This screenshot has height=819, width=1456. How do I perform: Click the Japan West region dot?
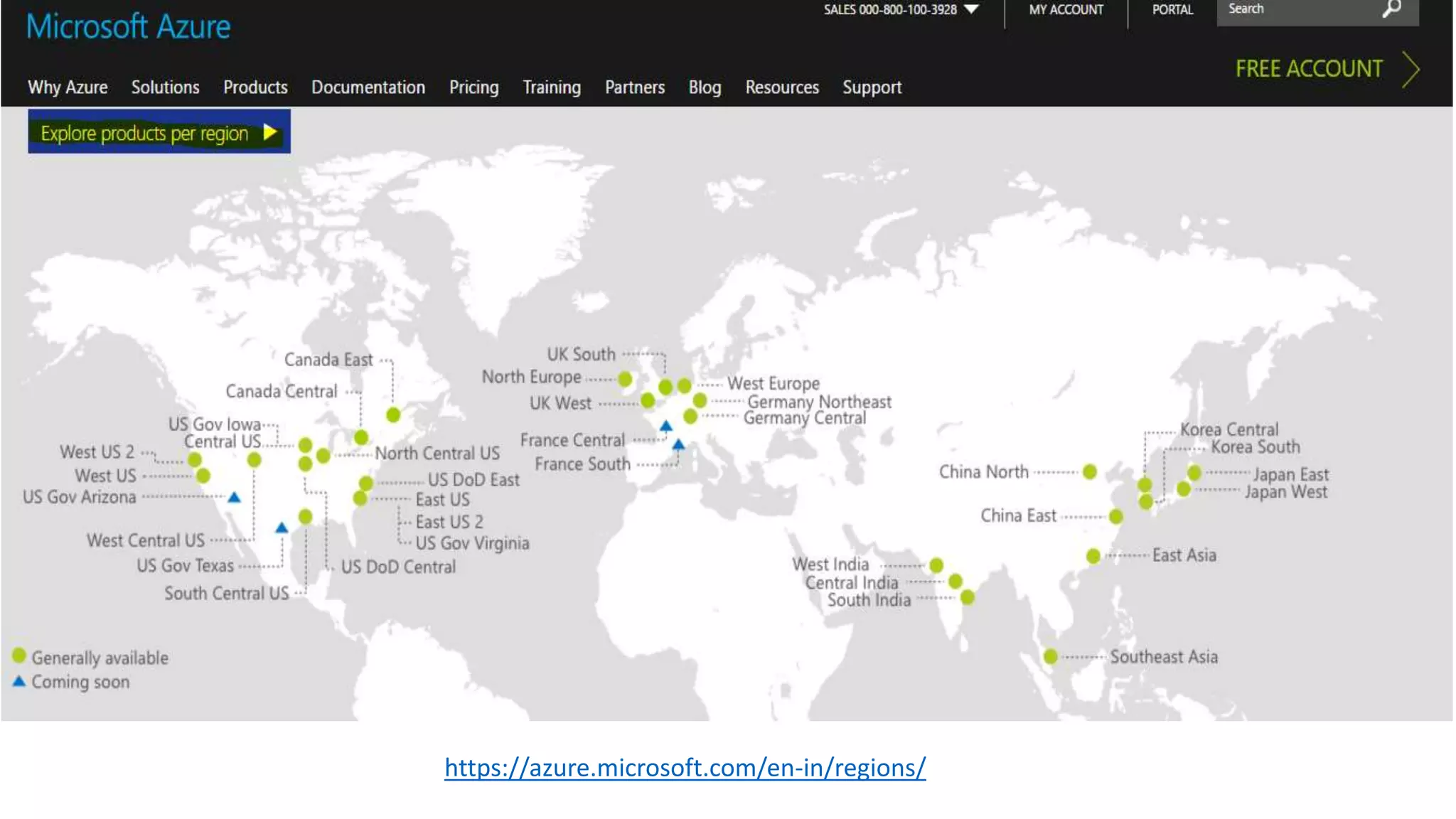1184,489
